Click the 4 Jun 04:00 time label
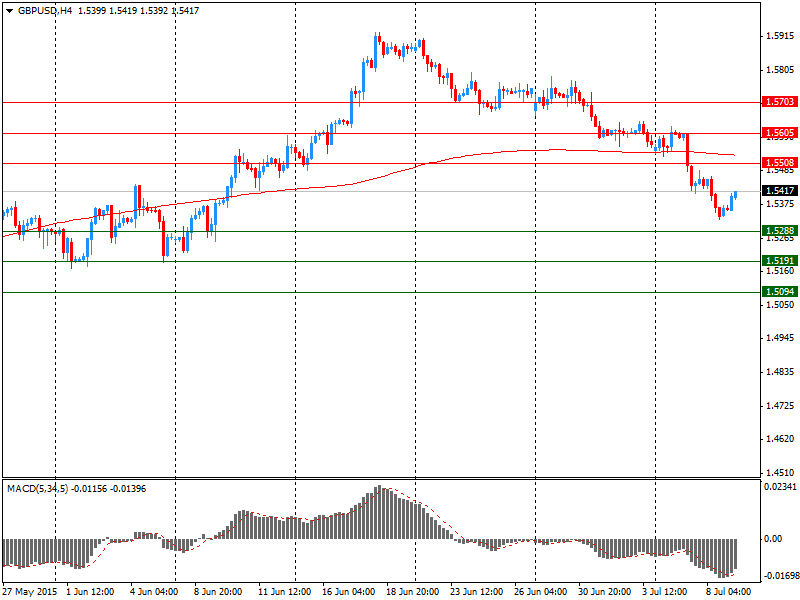The image size is (800, 600). pyautogui.click(x=154, y=592)
